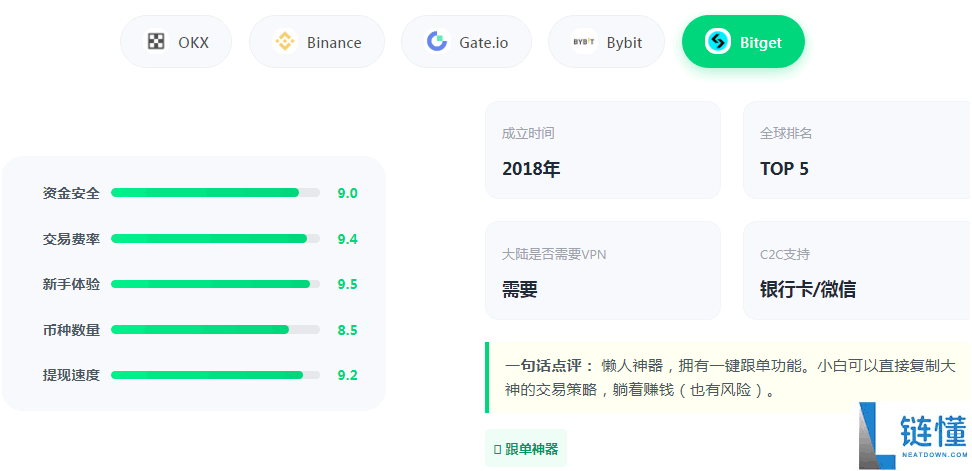Click the 新手体验 progress bar
Image resolution: width=972 pixels, height=471 pixels.
pyautogui.click(x=216, y=284)
